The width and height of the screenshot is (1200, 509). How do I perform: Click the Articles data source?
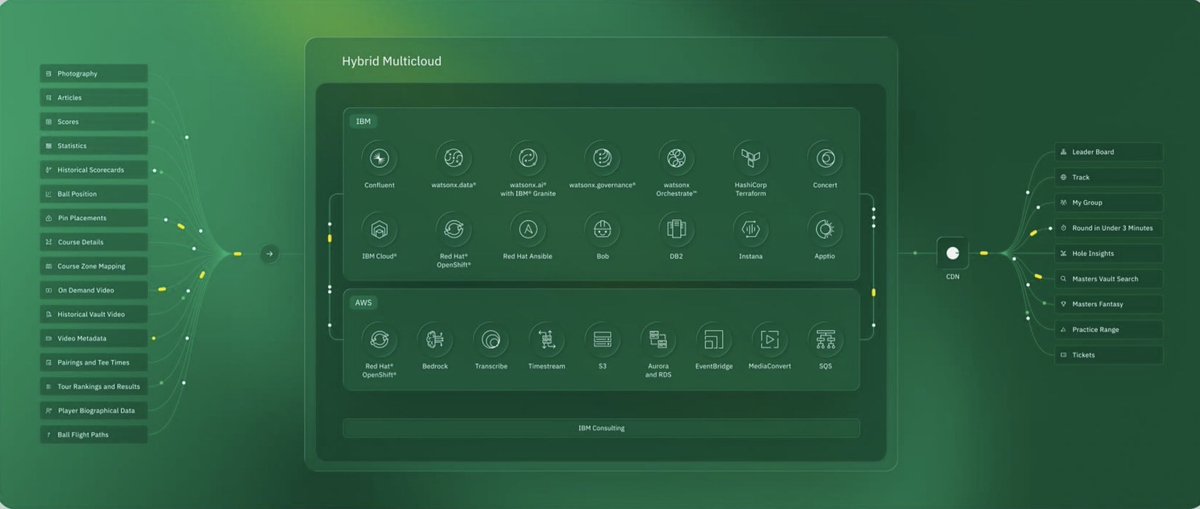click(94, 98)
